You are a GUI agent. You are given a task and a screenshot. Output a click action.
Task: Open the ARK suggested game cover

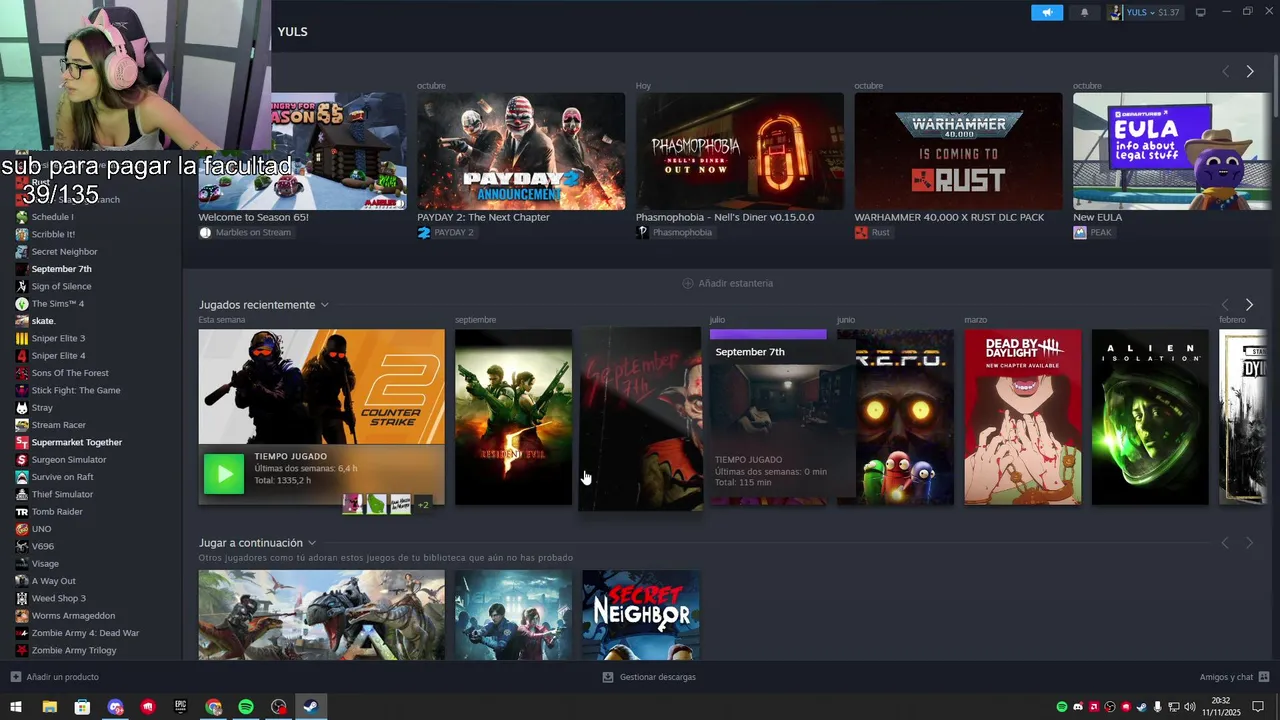(321, 615)
